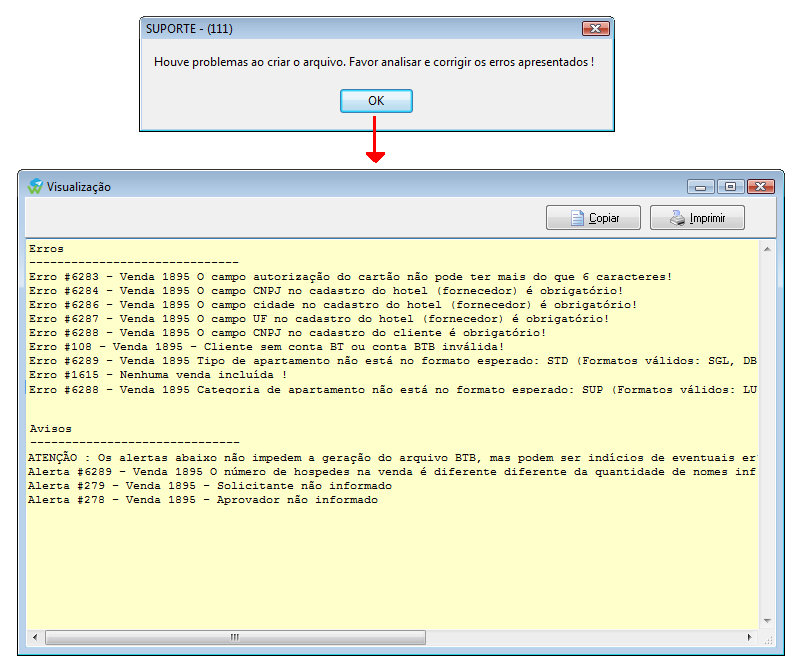Screen dimensions: 796x672
Task: Select line Erro #6287 campo UF
Action: tap(319, 319)
